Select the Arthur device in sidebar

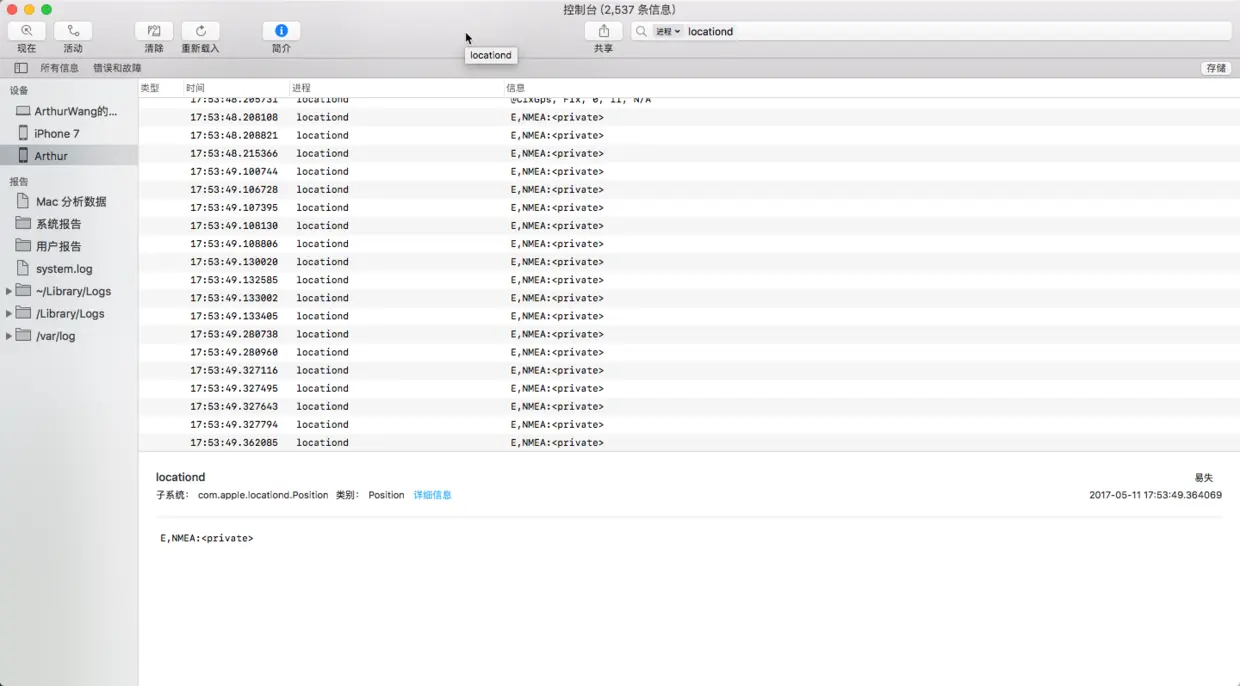(x=69, y=156)
